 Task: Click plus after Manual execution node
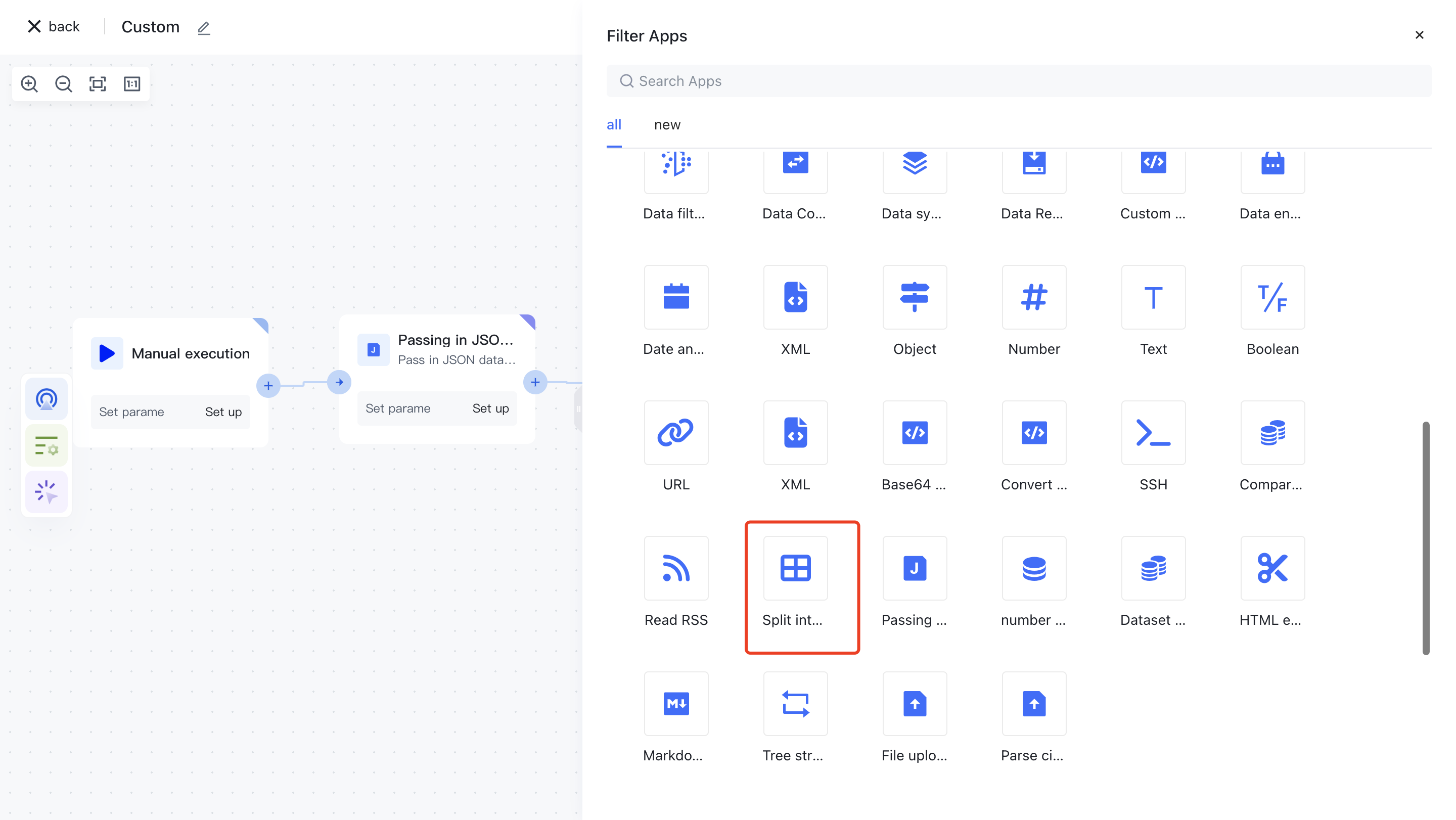(268, 386)
